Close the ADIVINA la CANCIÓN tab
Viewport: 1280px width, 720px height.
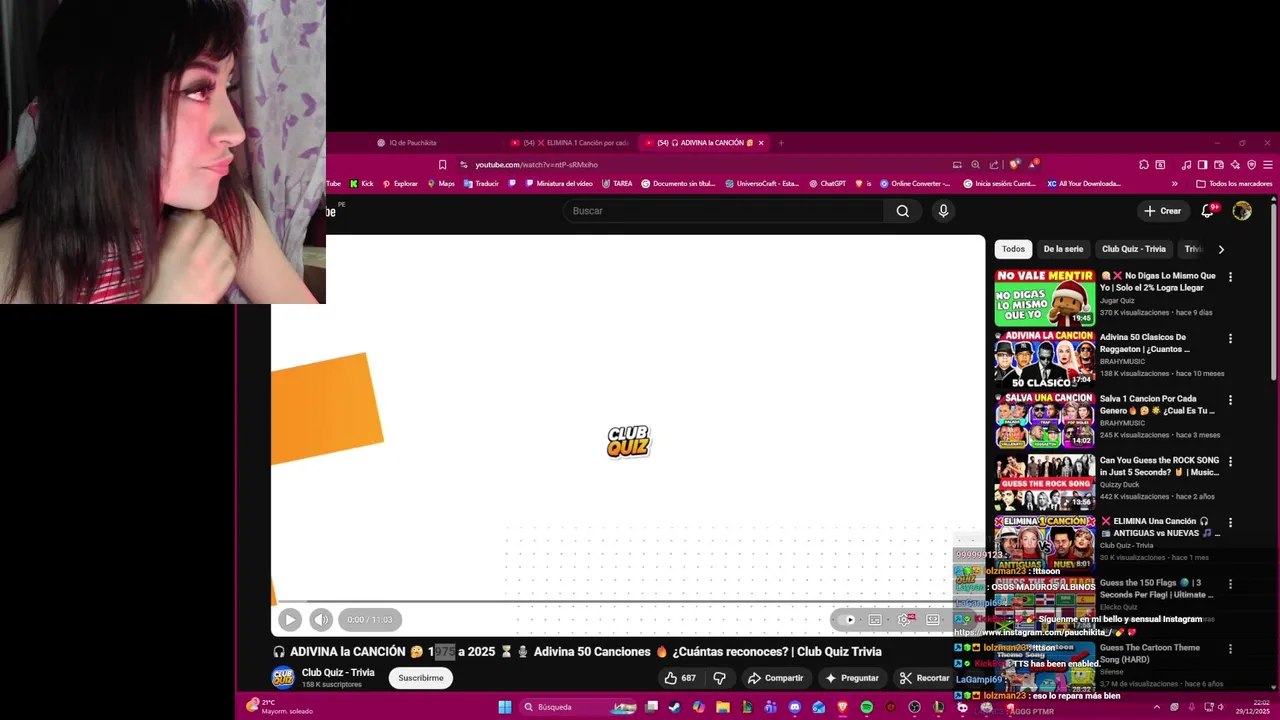761,143
